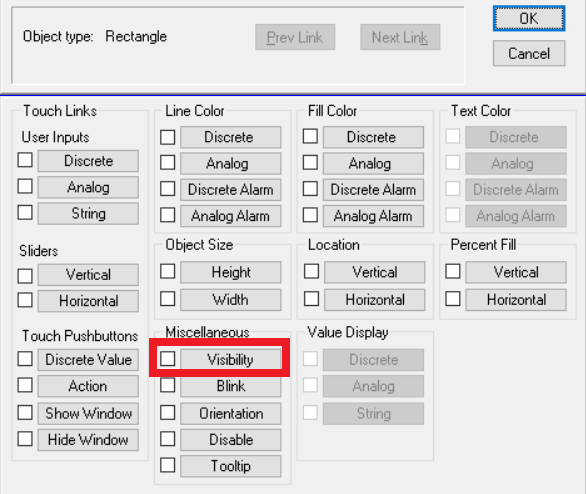Screen dimensions: 586x494
Task: Enable the Percent Fill Horizontal checkbox
Action: click(453, 299)
